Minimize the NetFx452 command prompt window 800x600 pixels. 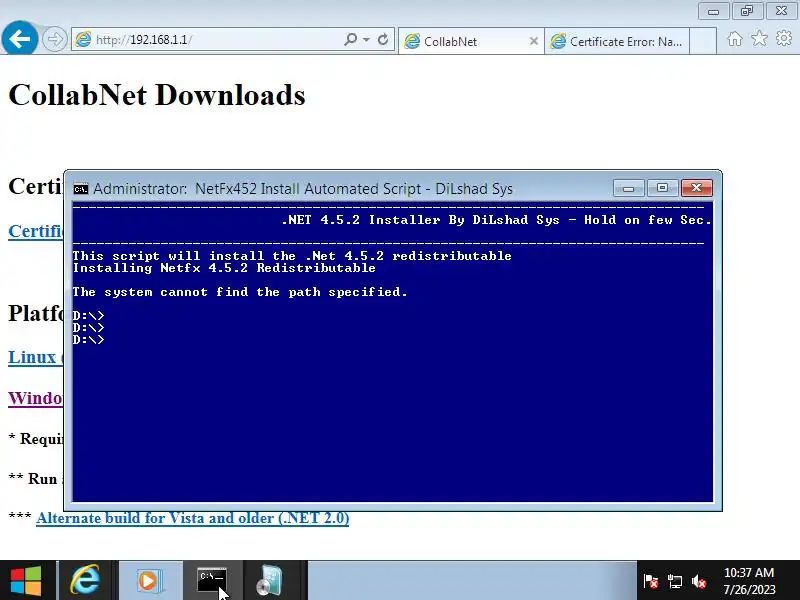(x=629, y=188)
